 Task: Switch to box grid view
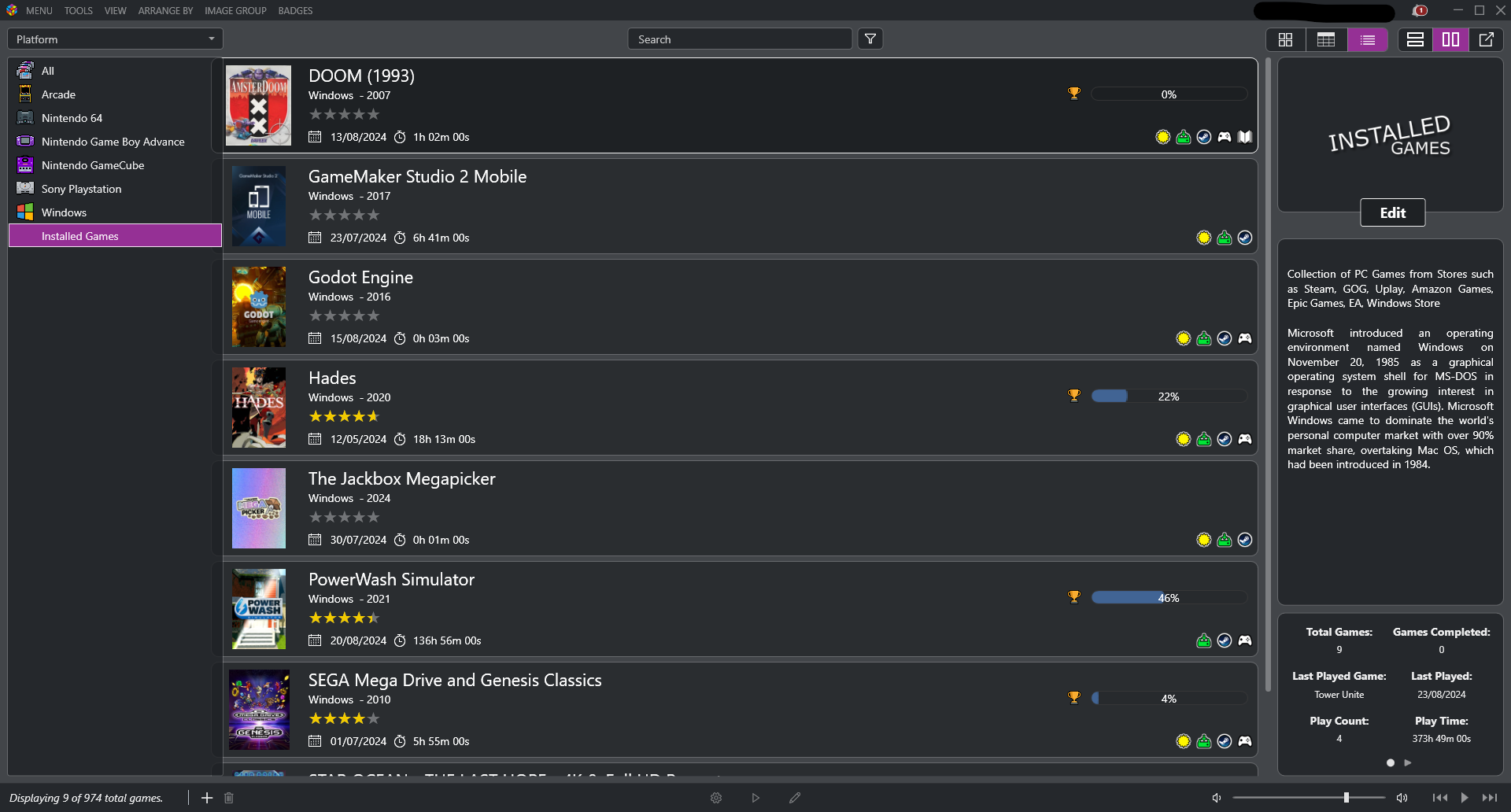click(x=1286, y=39)
